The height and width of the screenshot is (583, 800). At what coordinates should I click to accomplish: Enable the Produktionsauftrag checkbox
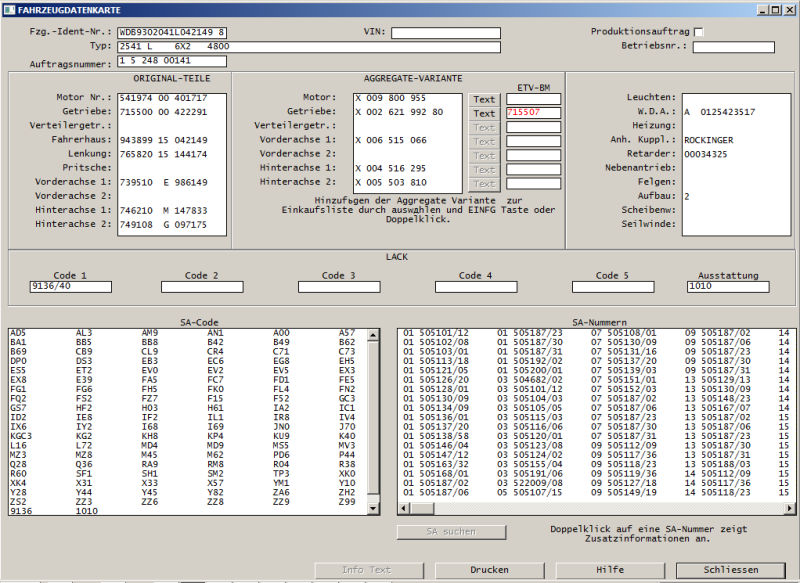pos(699,32)
